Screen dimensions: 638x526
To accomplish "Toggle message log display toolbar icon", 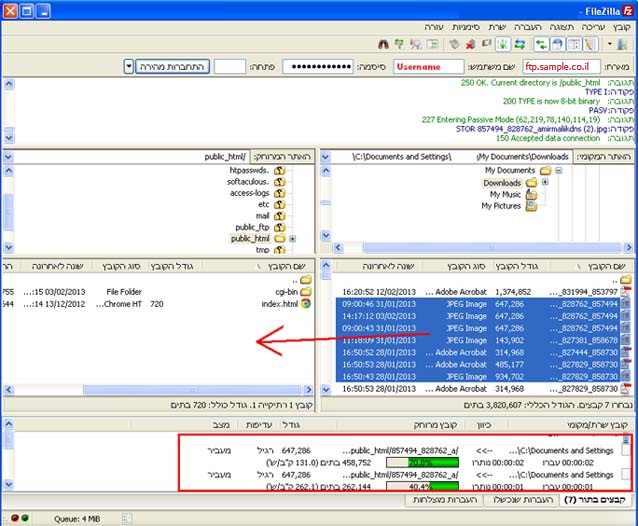I will [590, 44].
